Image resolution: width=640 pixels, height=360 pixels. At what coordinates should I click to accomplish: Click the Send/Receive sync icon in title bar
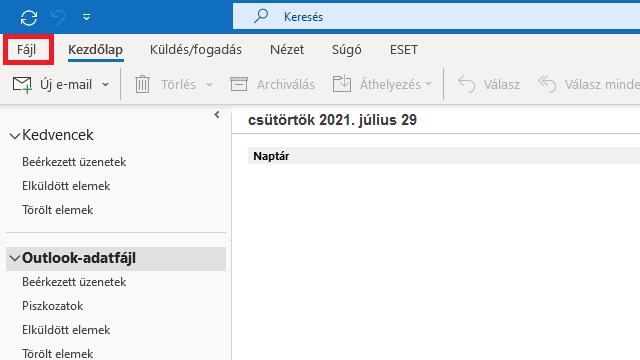[x=29, y=18]
